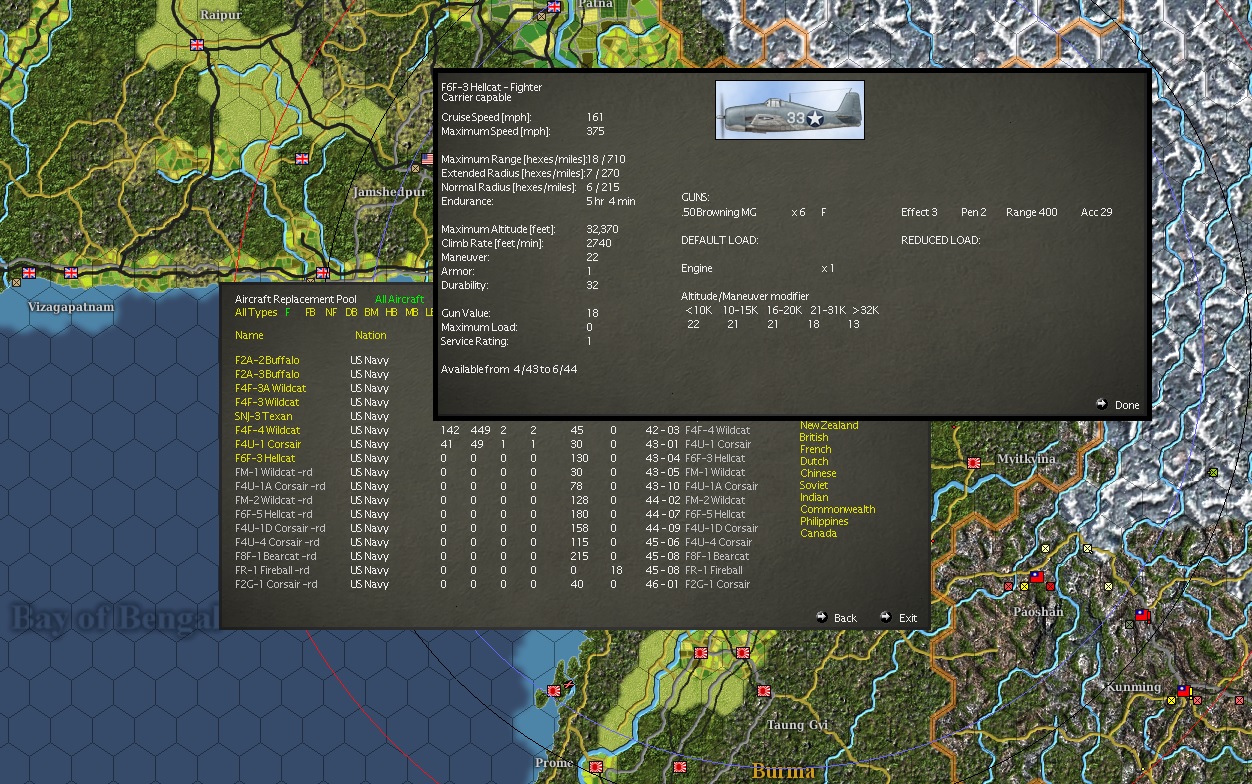
Task: Open F4F-3 Wildcat in the Name column
Action: (267, 402)
